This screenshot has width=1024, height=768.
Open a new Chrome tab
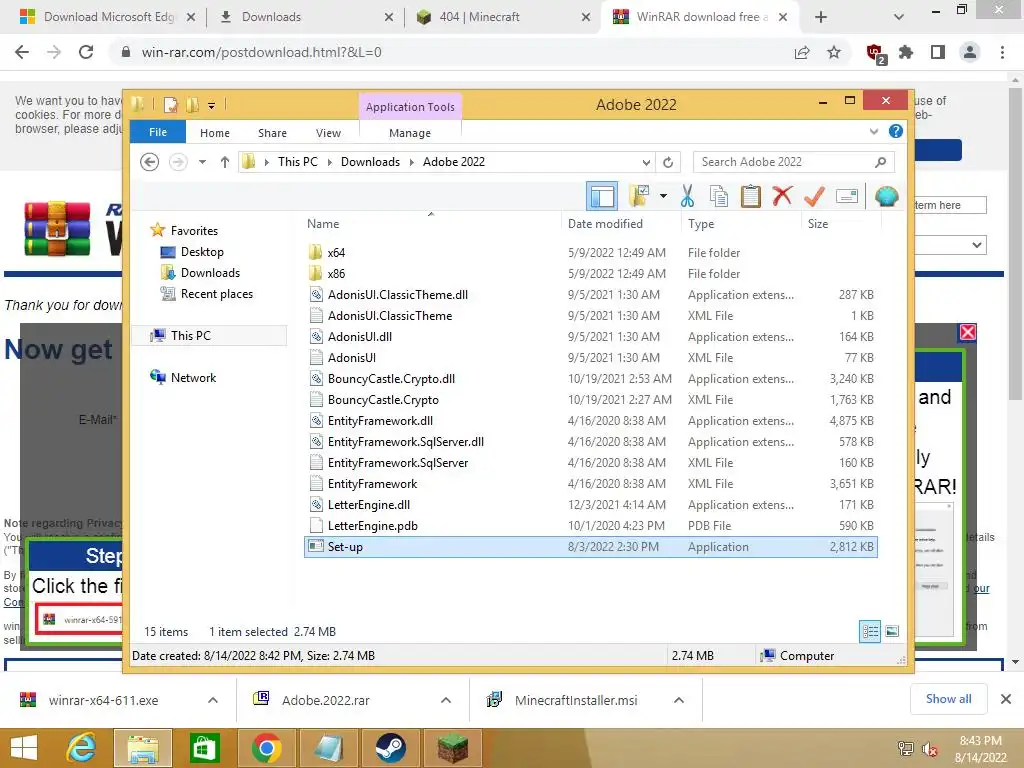point(821,17)
